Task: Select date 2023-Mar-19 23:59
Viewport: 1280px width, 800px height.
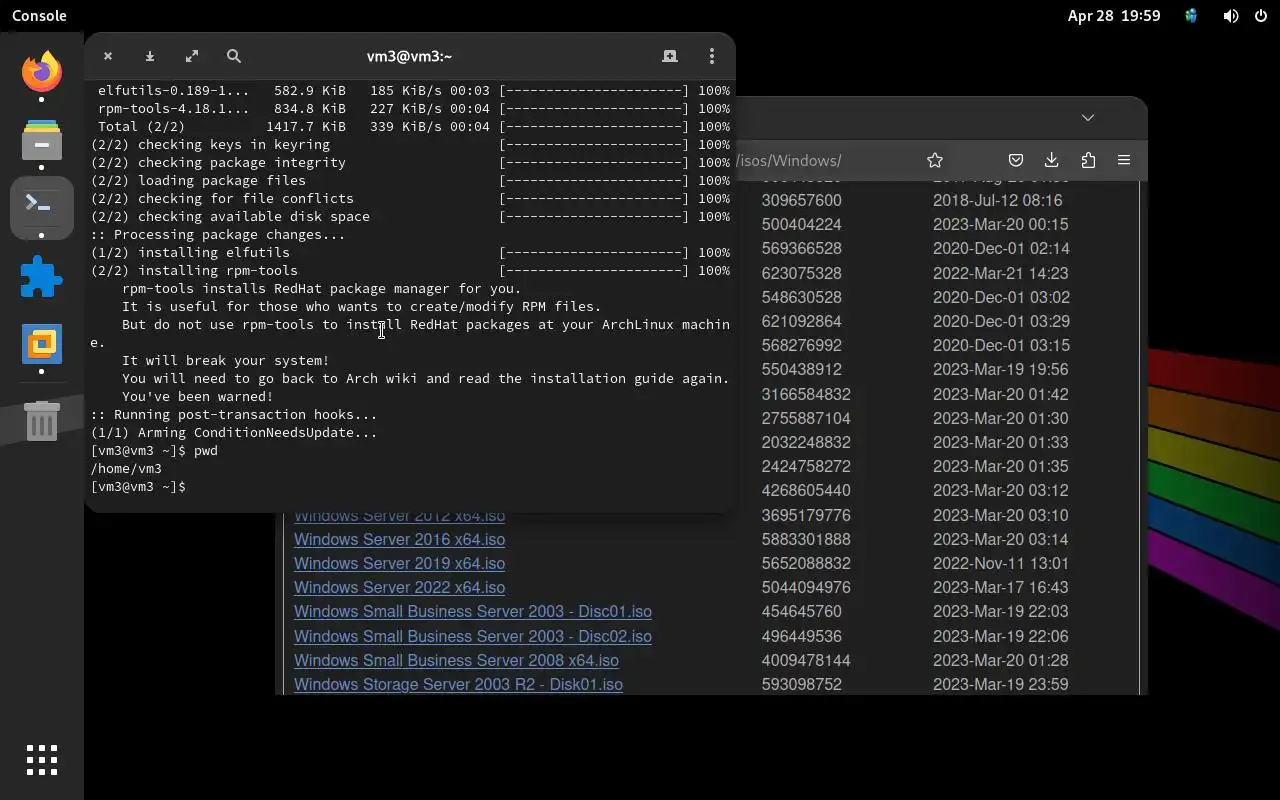Action: click(x=1000, y=684)
